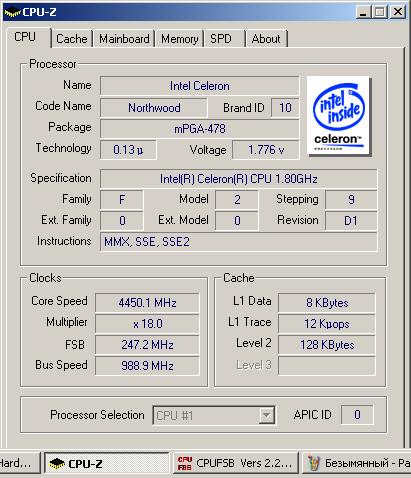
Task: Click the Name field Intel Celeron
Action: click(199, 86)
